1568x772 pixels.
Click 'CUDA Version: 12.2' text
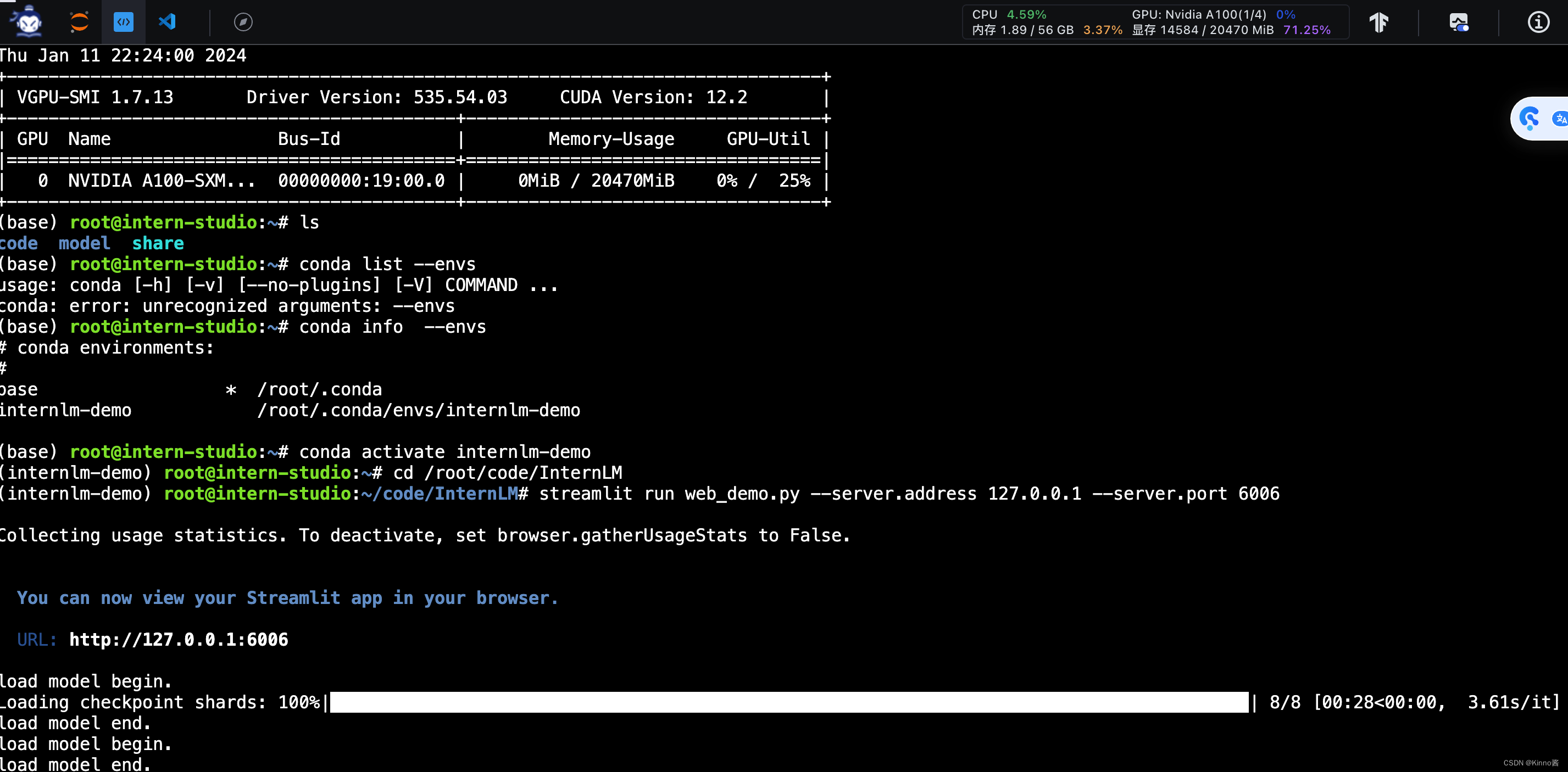click(653, 97)
